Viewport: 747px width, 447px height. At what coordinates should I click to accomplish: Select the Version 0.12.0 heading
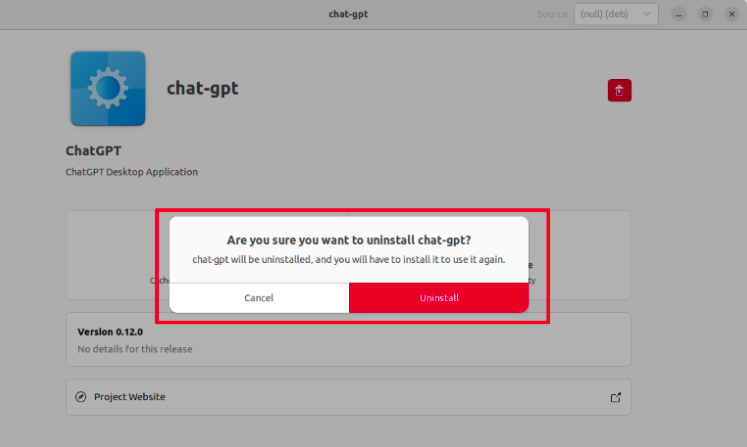click(110, 332)
